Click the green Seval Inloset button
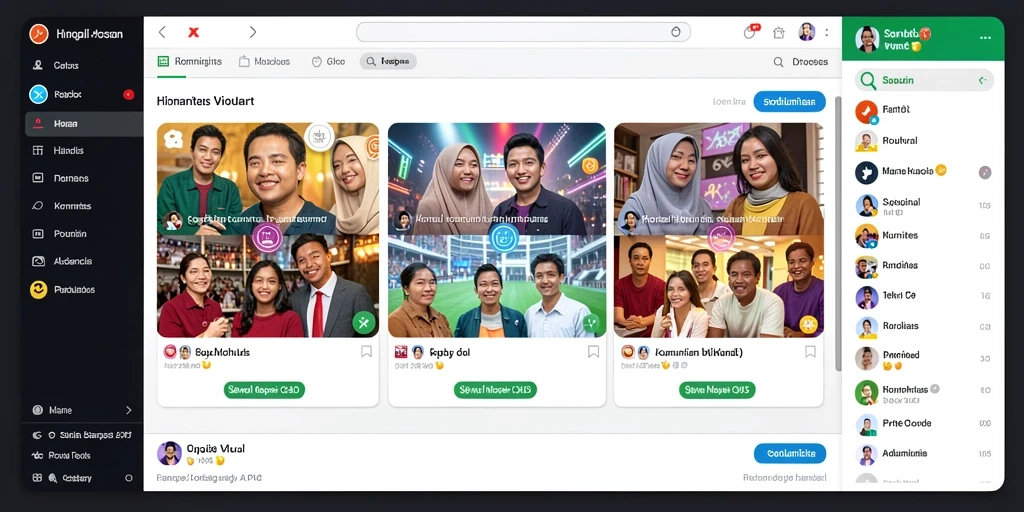Screen dimensions: 1024x512 495,390
